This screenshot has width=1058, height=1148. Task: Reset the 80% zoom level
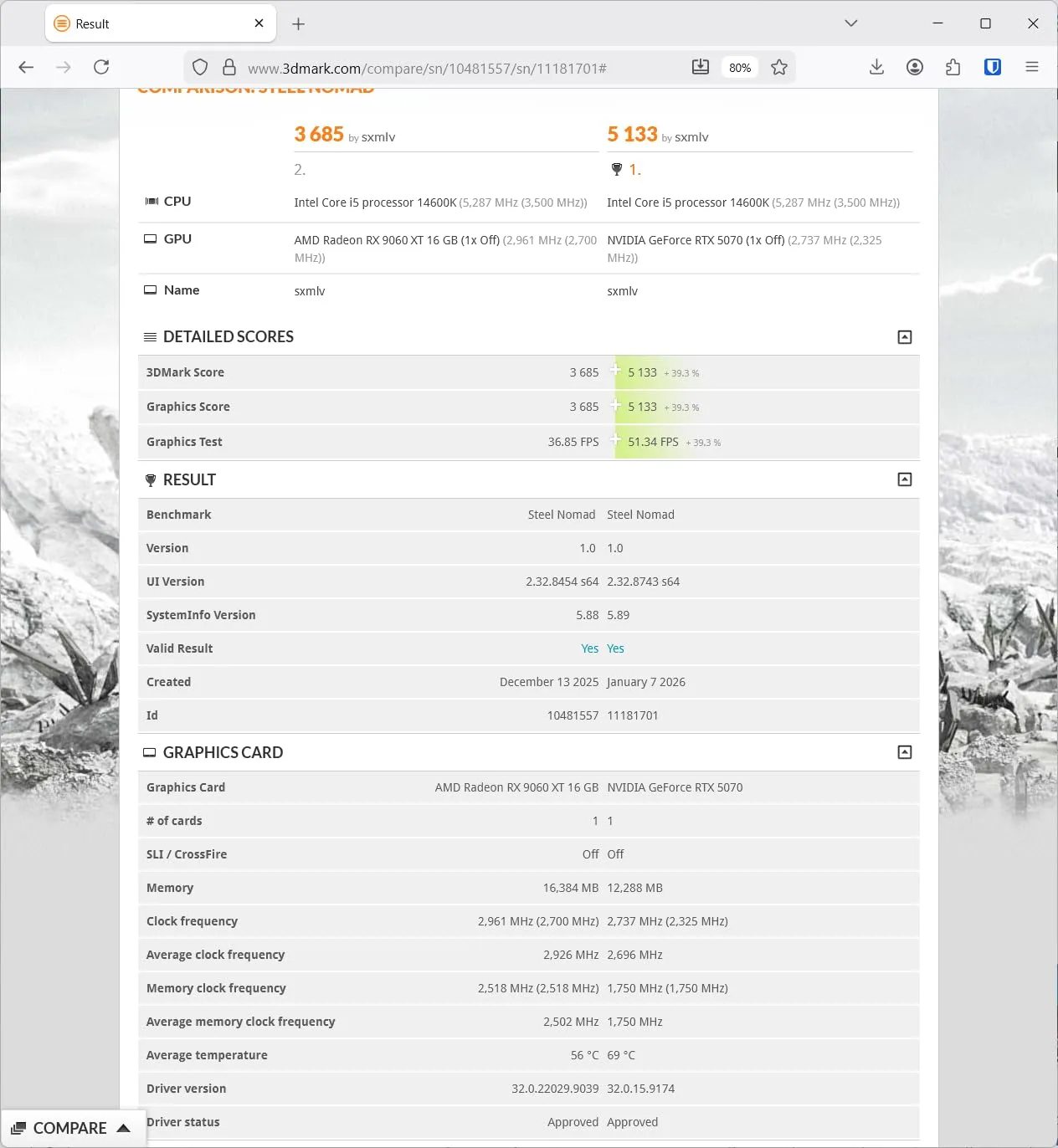pyautogui.click(x=740, y=68)
